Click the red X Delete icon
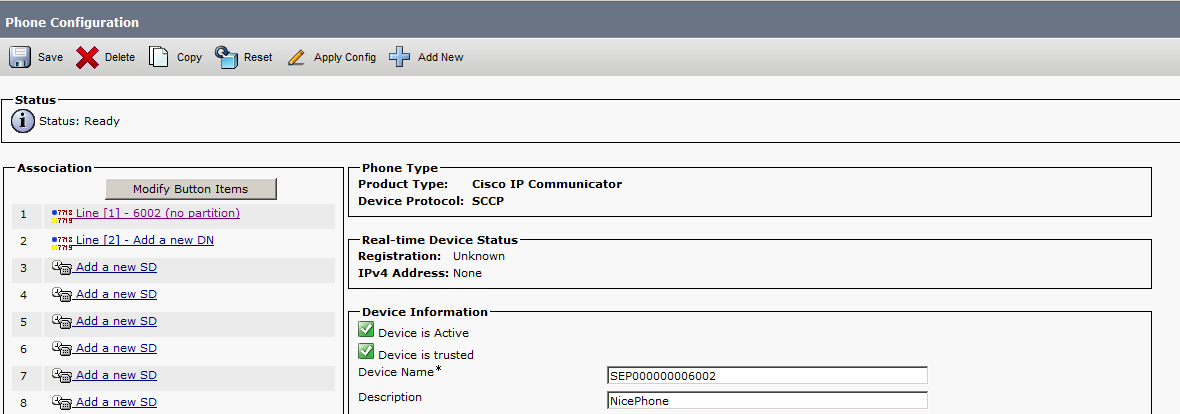 pyautogui.click(x=87, y=57)
